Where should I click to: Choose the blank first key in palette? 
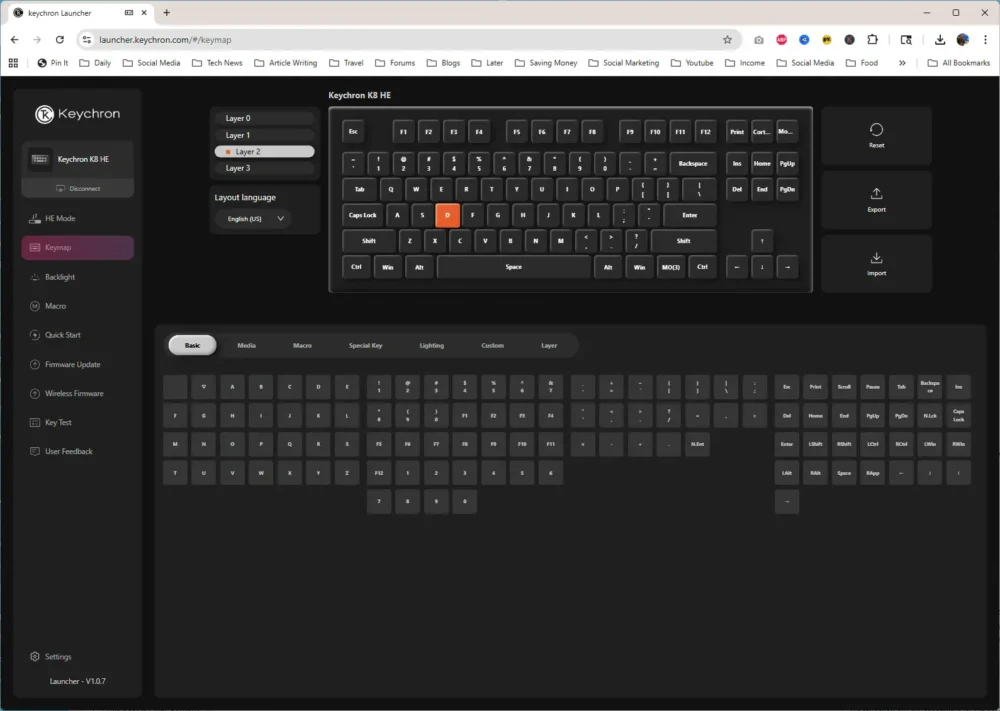[175, 387]
